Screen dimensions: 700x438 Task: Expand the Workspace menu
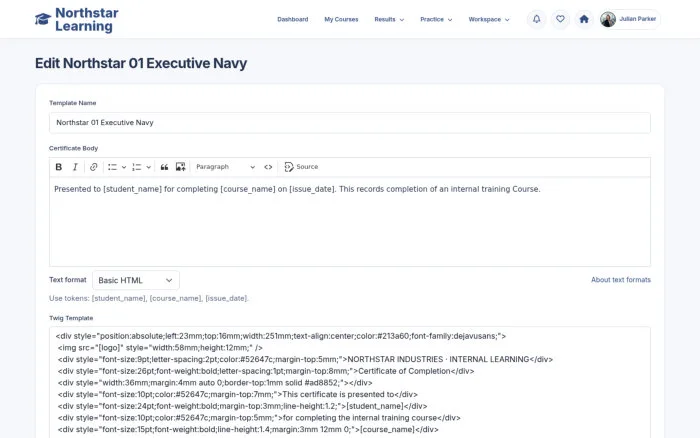click(489, 19)
